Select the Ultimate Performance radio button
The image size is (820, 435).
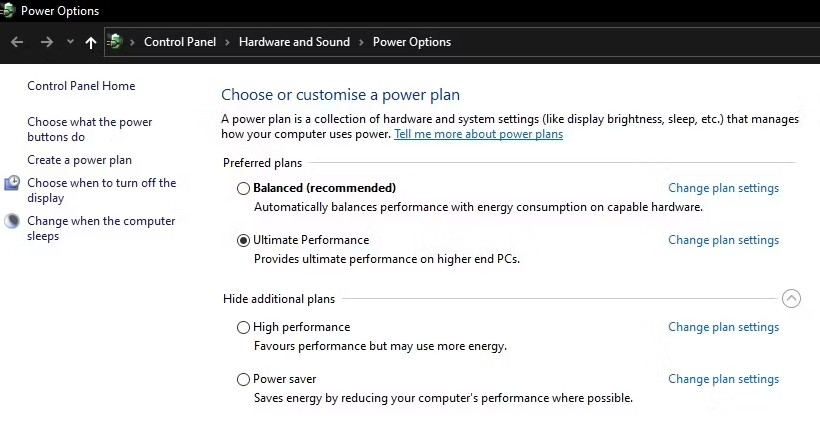click(243, 241)
